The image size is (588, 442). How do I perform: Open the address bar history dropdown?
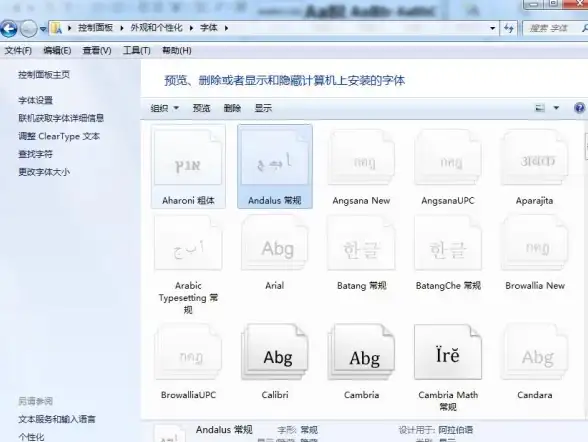492,28
